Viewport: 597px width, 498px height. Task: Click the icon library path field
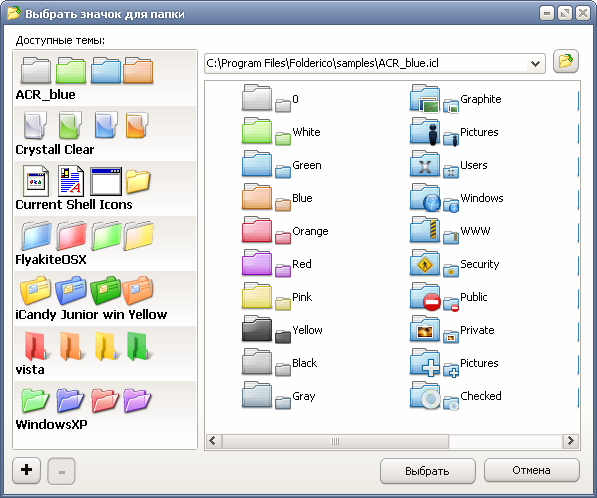[367, 63]
